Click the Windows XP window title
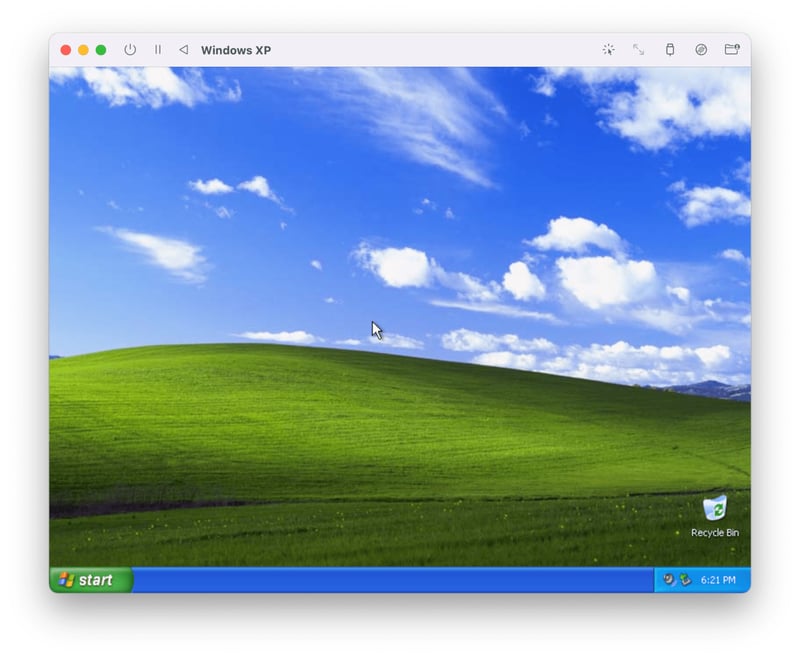 pos(236,50)
